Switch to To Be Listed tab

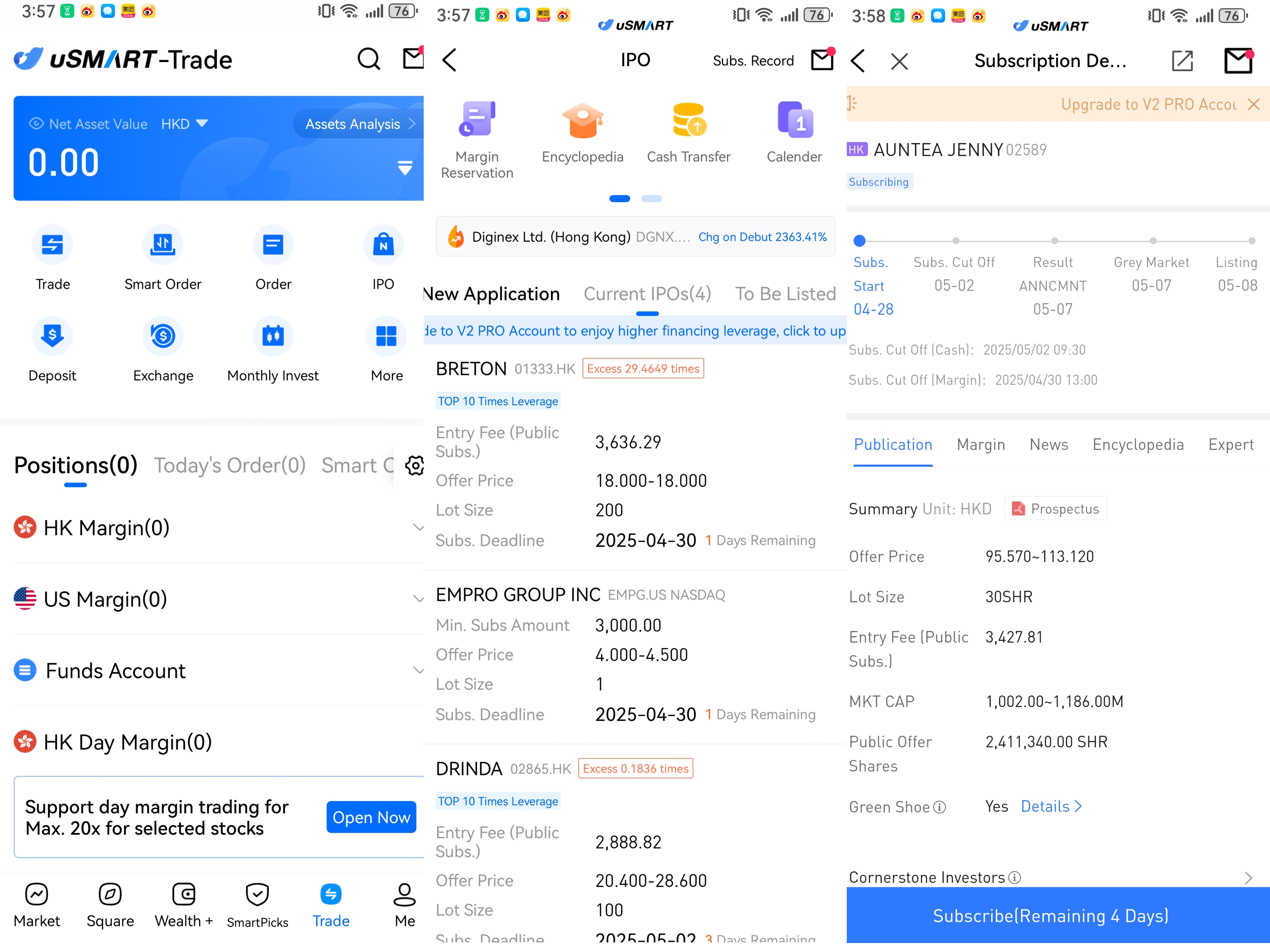pyautogui.click(x=785, y=294)
